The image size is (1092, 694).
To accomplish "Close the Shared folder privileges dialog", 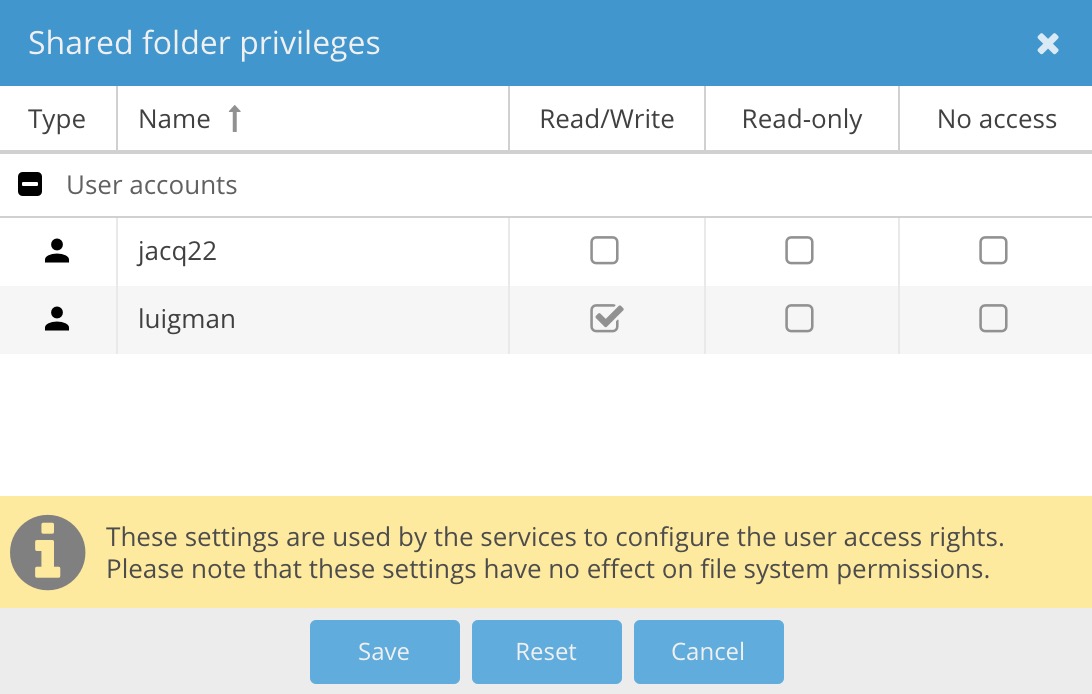I will tap(1047, 43).
